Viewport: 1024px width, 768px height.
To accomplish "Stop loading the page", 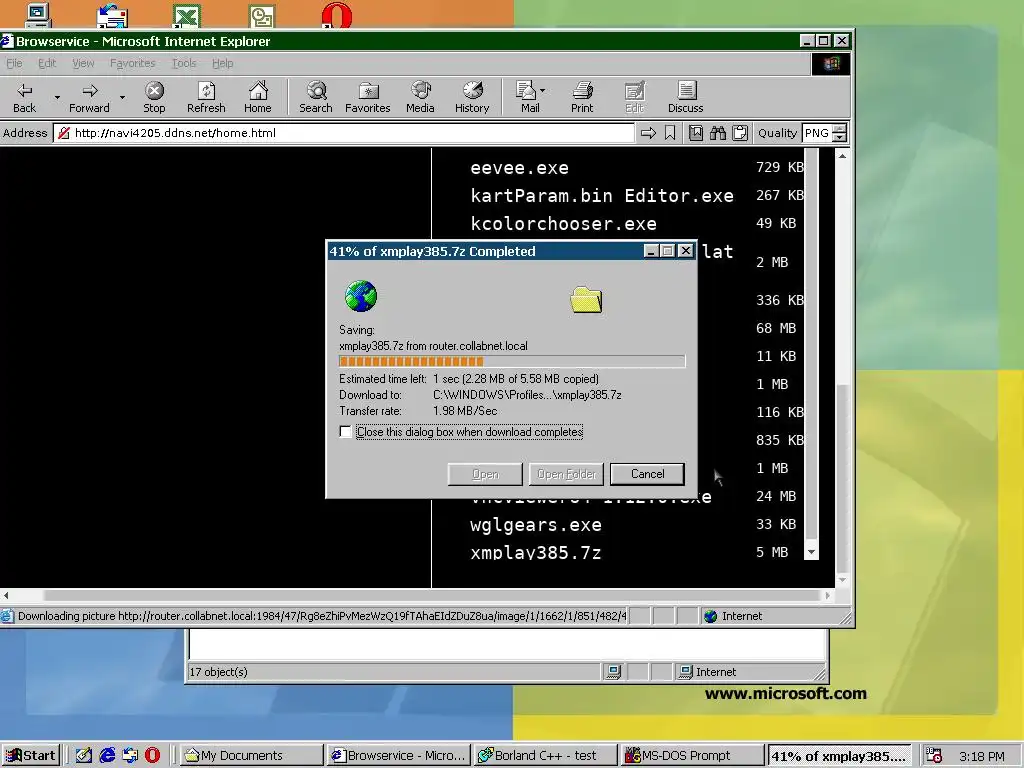I will 154,98.
